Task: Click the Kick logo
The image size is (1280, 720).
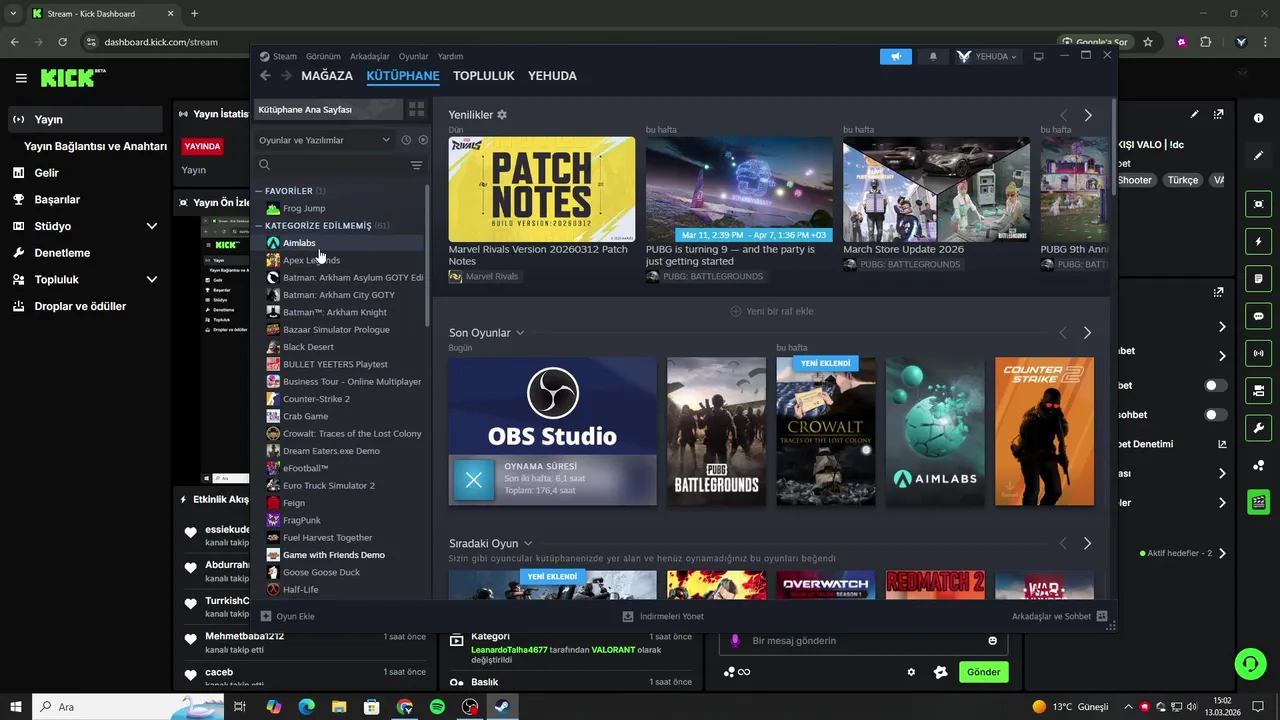Action: pyautogui.click(x=72, y=77)
